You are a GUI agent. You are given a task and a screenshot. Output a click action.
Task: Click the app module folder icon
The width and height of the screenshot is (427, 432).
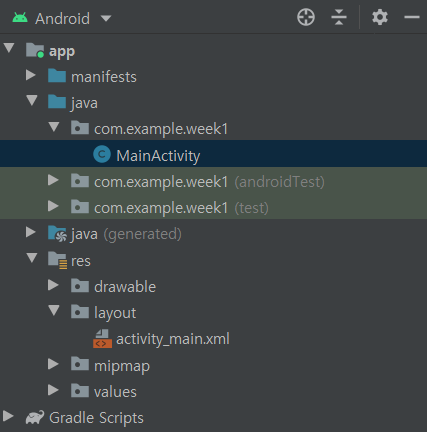(x=35, y=50)
